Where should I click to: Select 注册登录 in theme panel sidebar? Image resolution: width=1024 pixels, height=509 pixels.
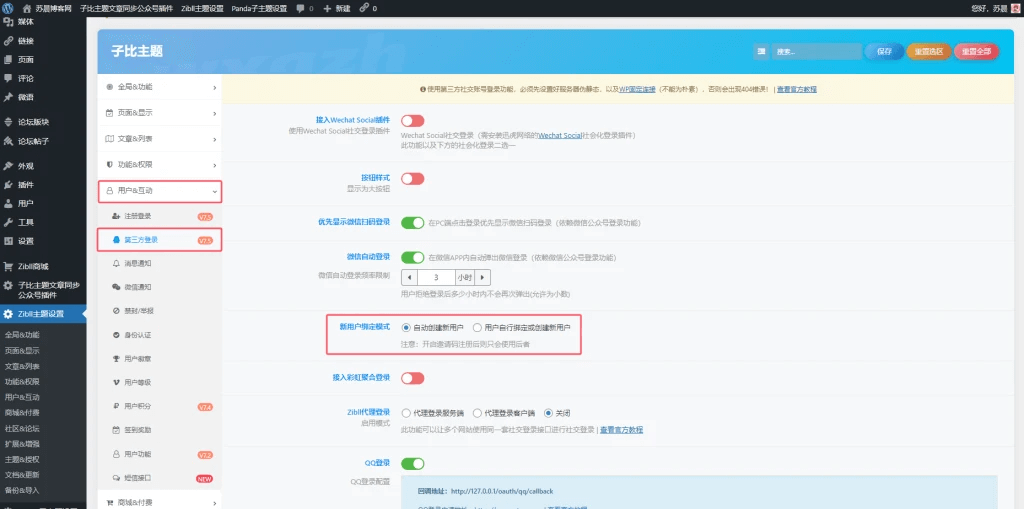pos(159,216)
